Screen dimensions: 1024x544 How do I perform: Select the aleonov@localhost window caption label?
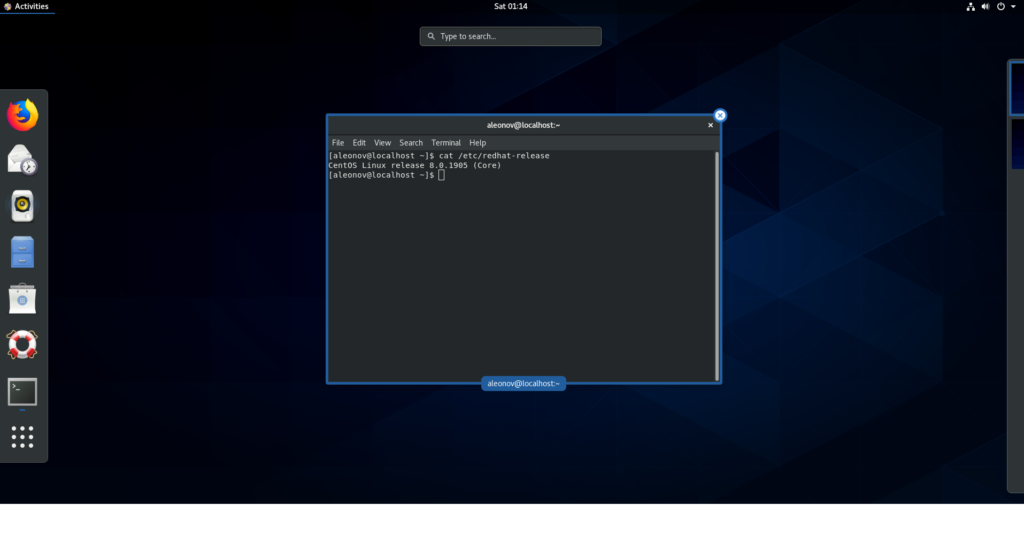[523, 383]
